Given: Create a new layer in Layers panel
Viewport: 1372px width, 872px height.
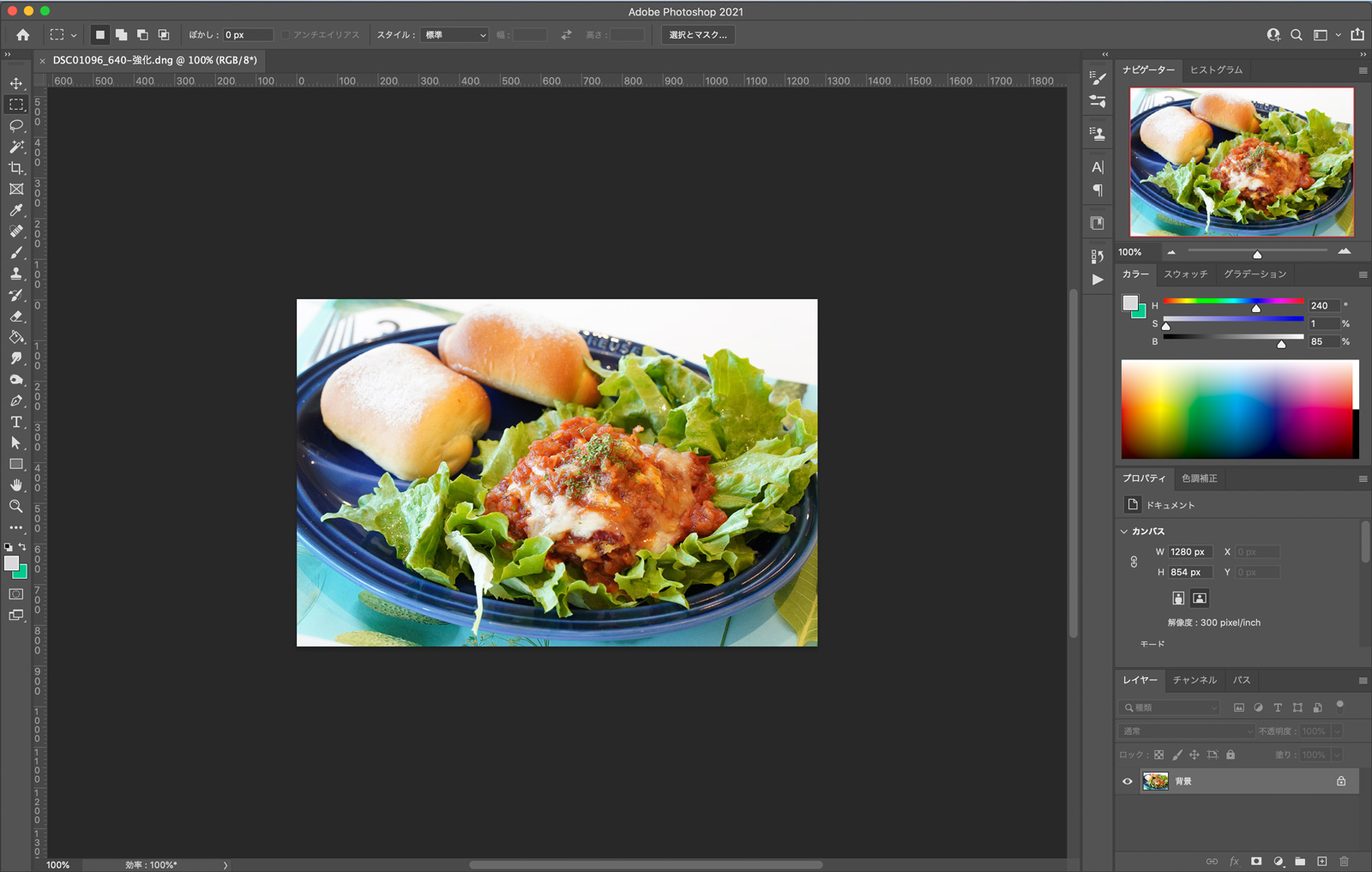Looking at the screenshot, I should 1321,861.
